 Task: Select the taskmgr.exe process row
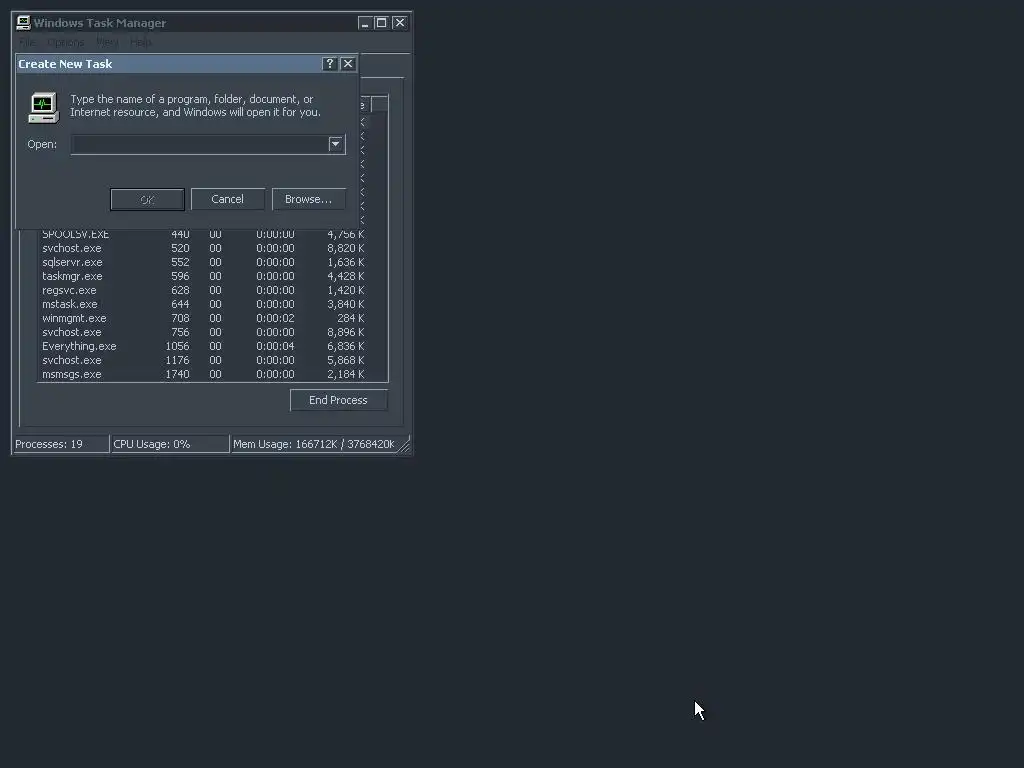(204, 276)
